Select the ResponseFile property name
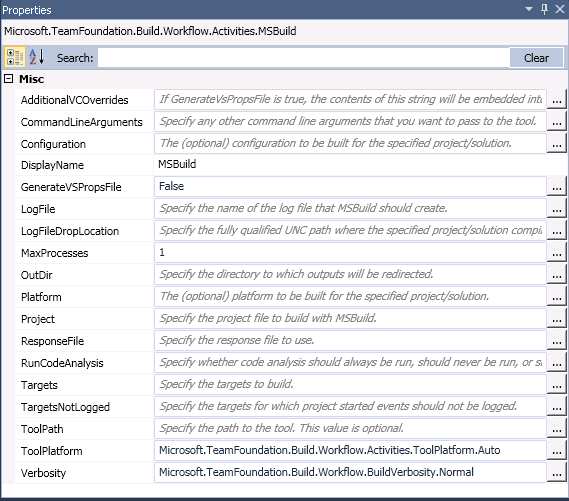Image resolution: width=569 pixels, height=501 pixels. point(52,341)
